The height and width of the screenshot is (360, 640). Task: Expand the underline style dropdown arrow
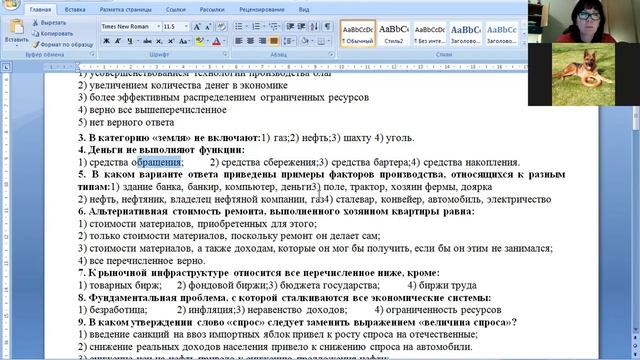(x=137, y=41)
